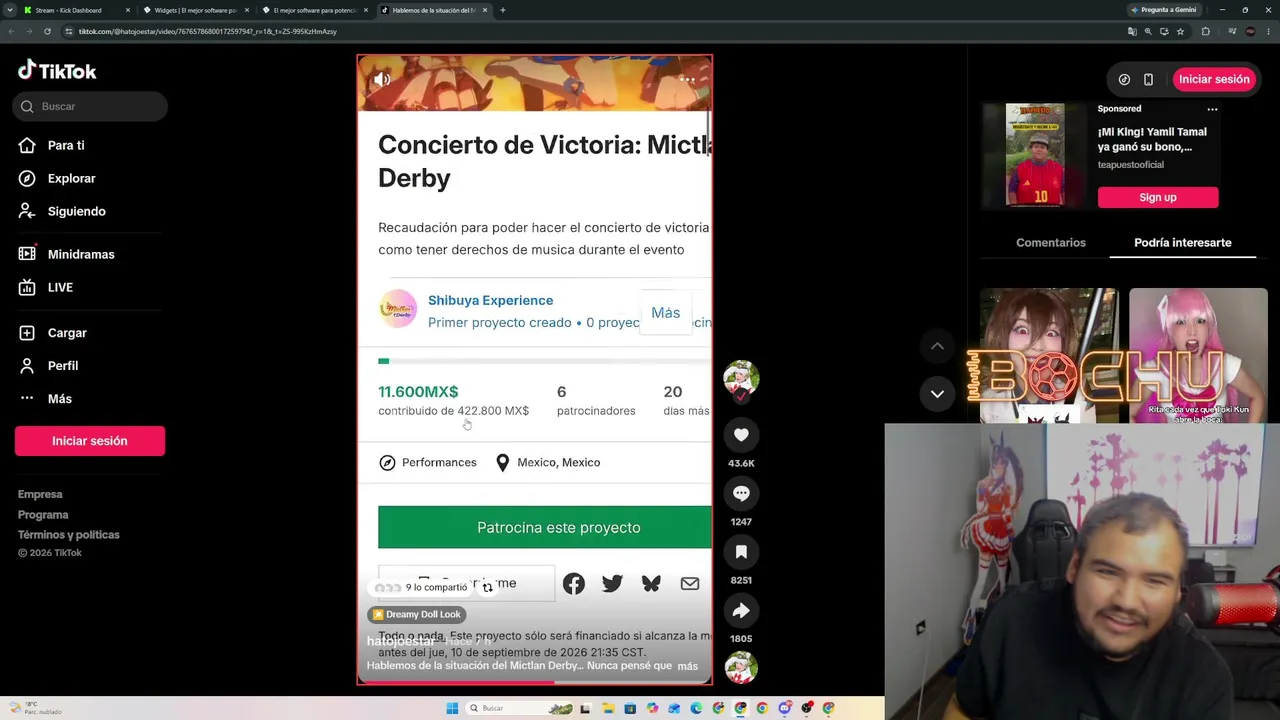This screenshot has height=720, width=1280.
Task: Open the sponsored ad thumbnail image
Action: point(1034,155)
